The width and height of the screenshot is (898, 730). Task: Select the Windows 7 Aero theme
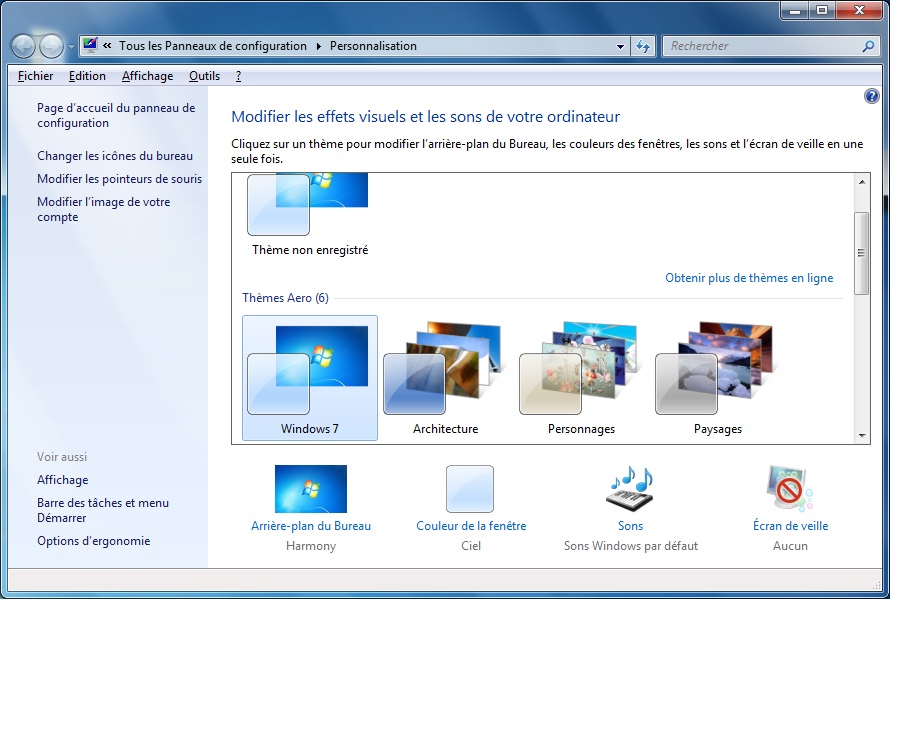click(310, 378)
